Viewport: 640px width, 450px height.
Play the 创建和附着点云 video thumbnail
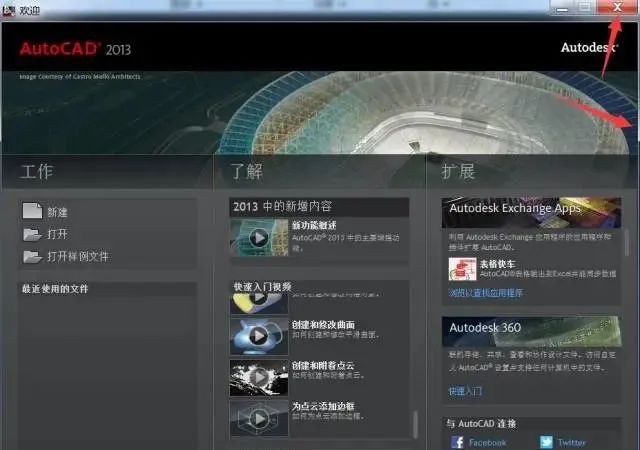coord(259,377)
